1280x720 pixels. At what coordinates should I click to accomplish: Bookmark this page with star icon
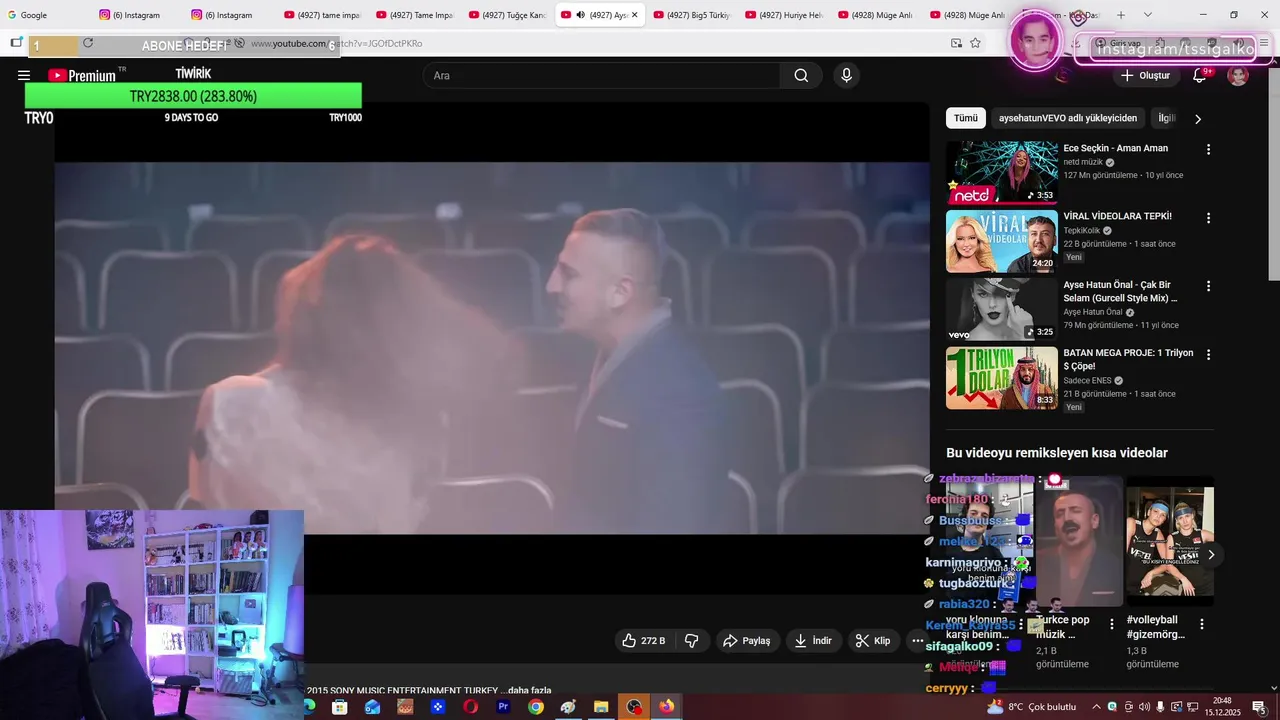tap(975, 43)
